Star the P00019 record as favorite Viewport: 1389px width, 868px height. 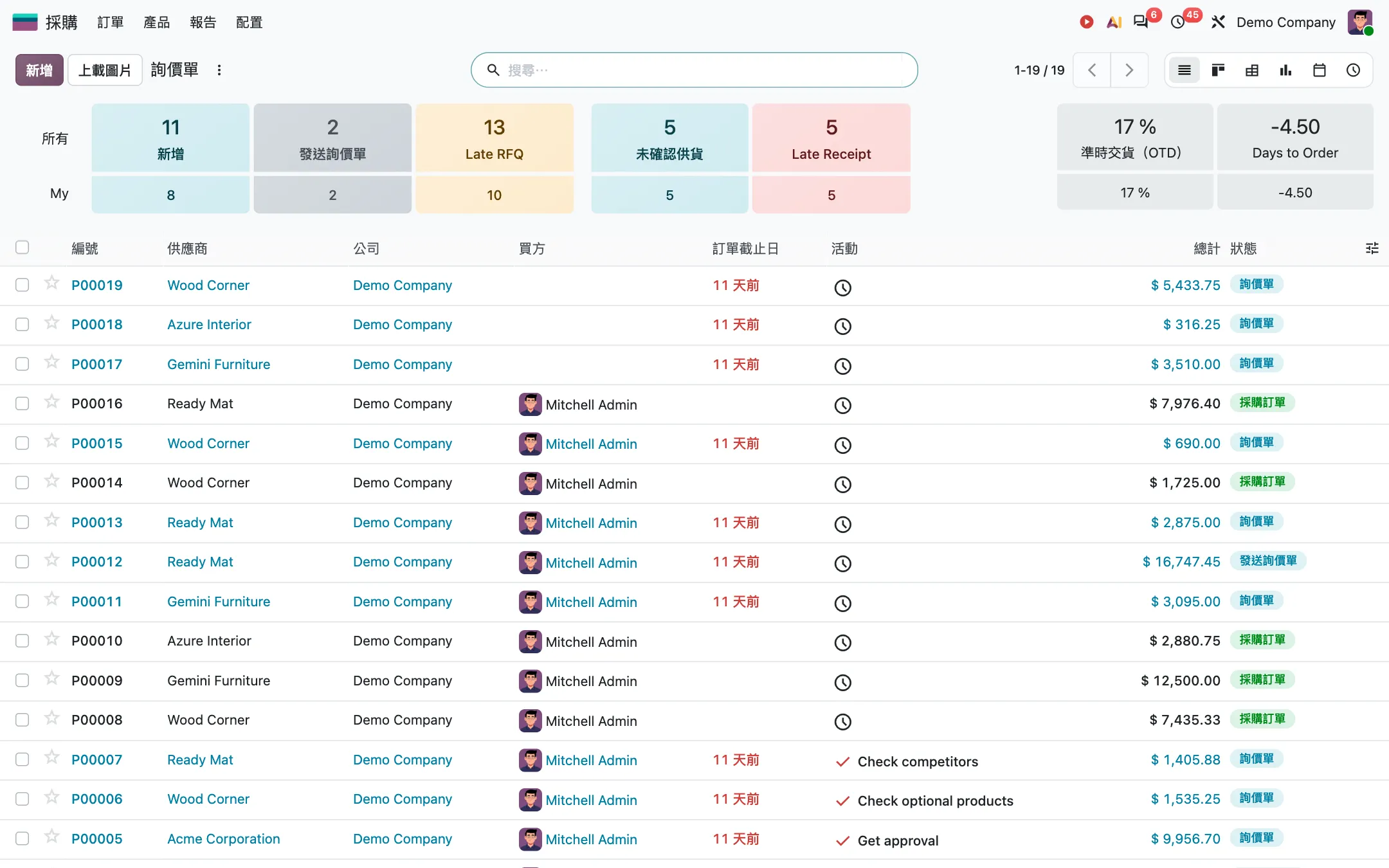[52, 283]
